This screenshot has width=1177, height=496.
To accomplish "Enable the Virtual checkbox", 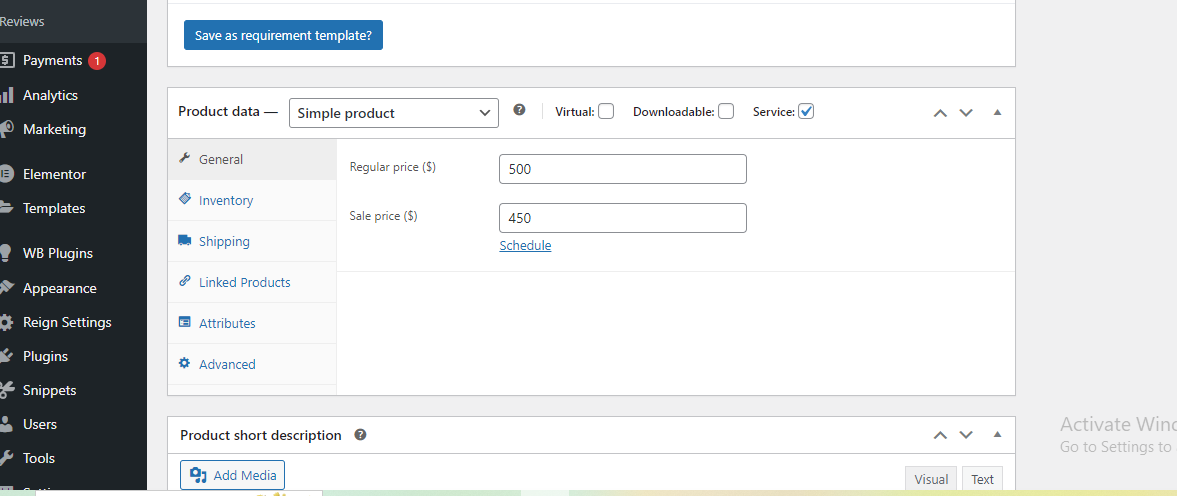I will 606,111.
